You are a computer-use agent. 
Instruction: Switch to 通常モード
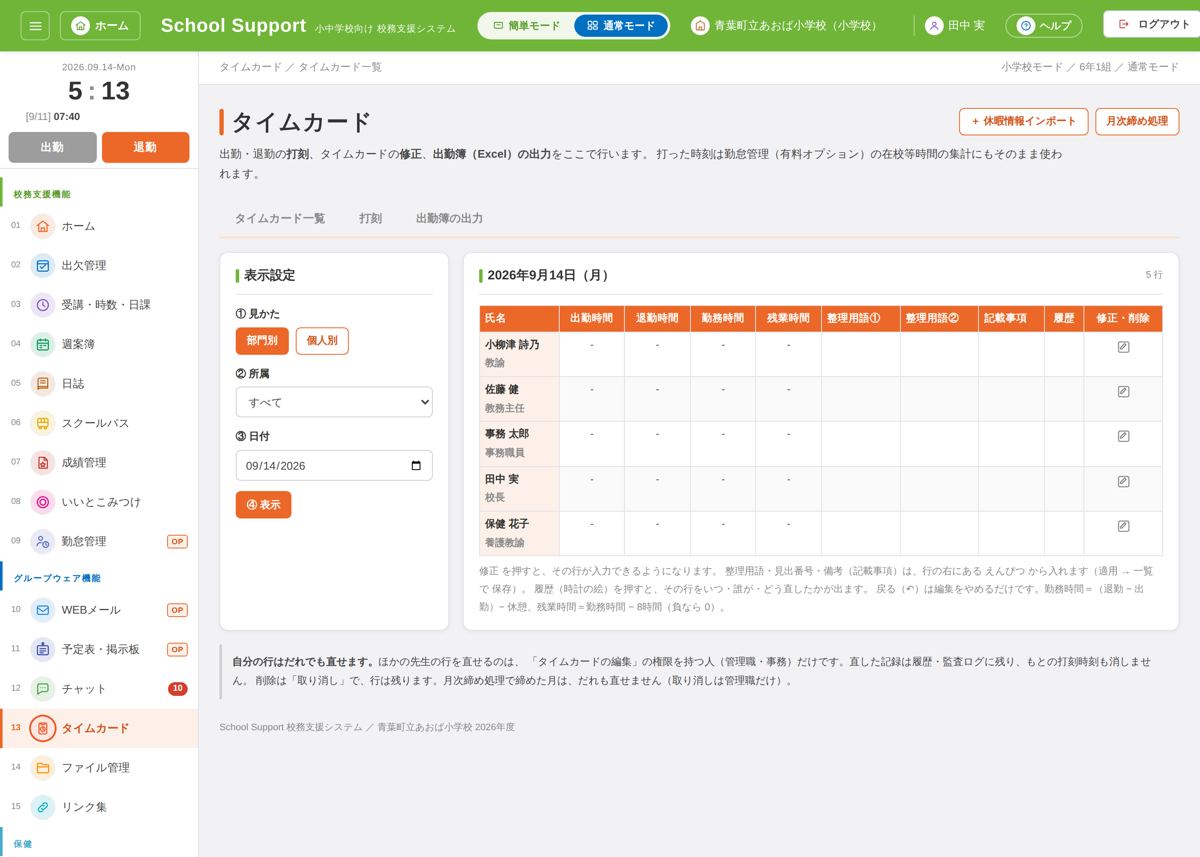[x=621, y=25]
